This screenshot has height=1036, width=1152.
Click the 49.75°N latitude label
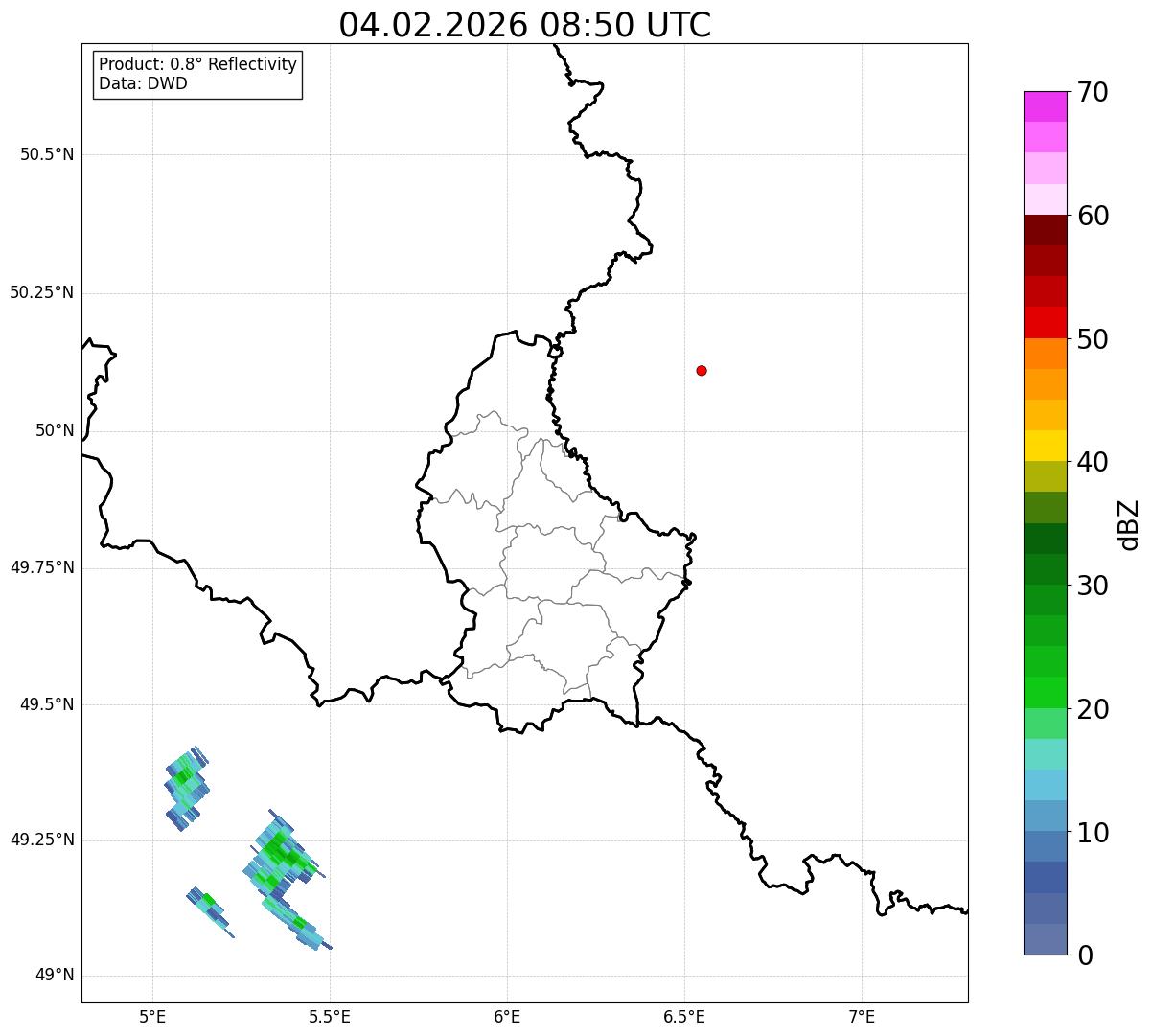click(x=42, y=567)
